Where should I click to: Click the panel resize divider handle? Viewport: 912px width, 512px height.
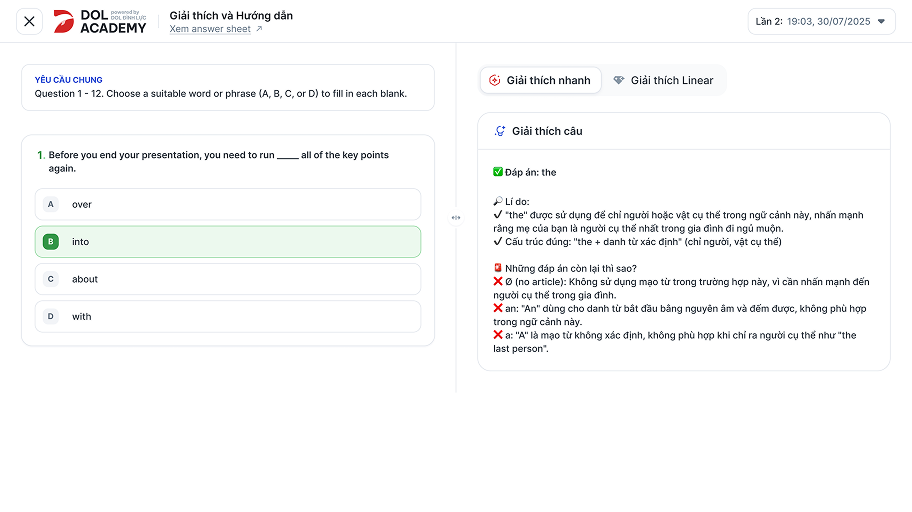pos(456,217)
